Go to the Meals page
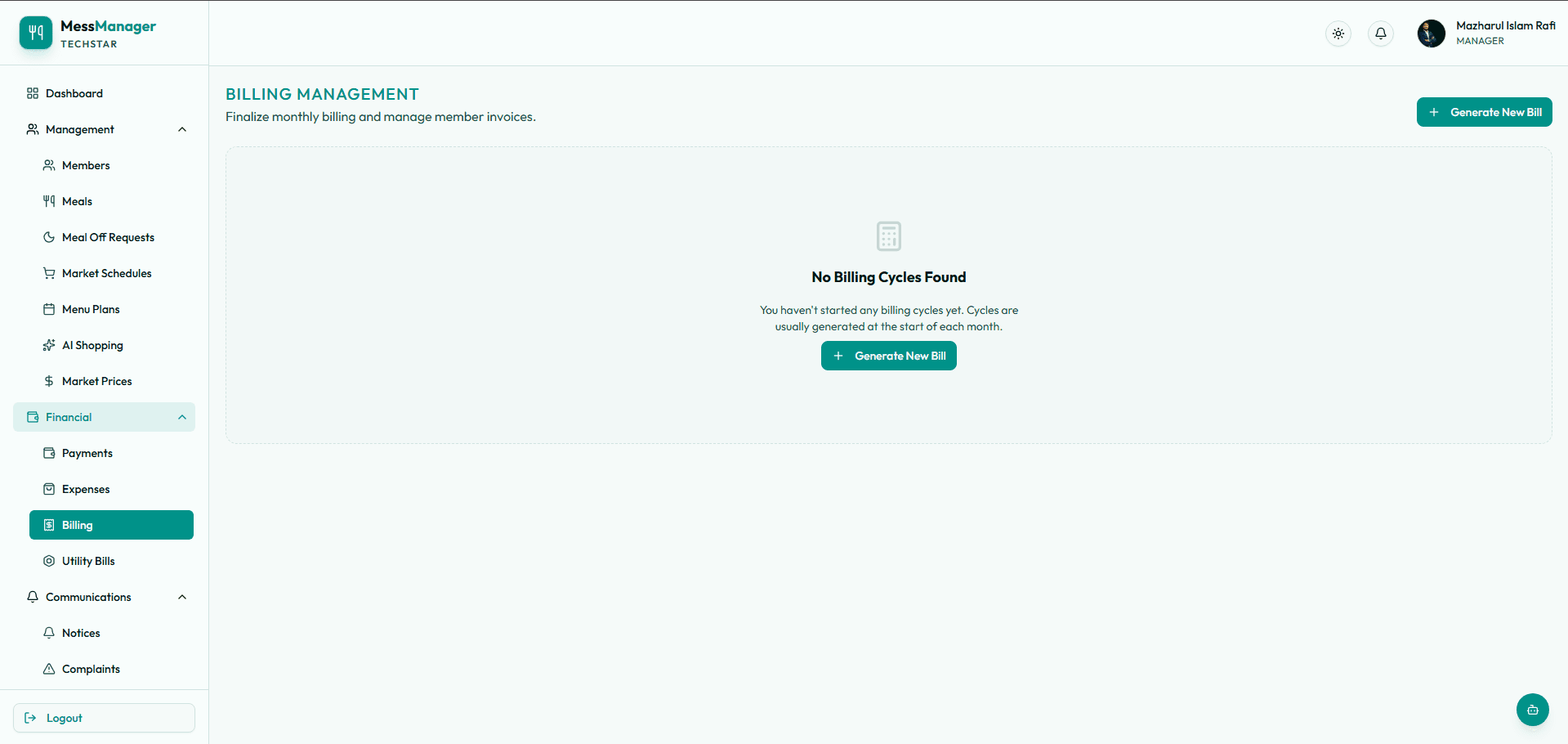Screen dimensions: 1568x744 coord(111,201)
